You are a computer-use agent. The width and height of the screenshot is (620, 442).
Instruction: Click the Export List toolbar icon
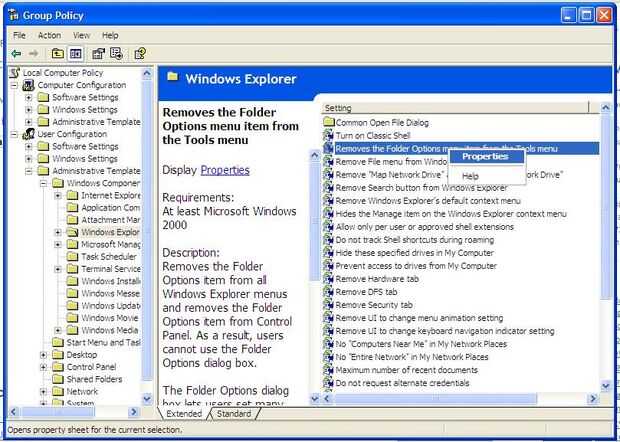click(117, 53)
